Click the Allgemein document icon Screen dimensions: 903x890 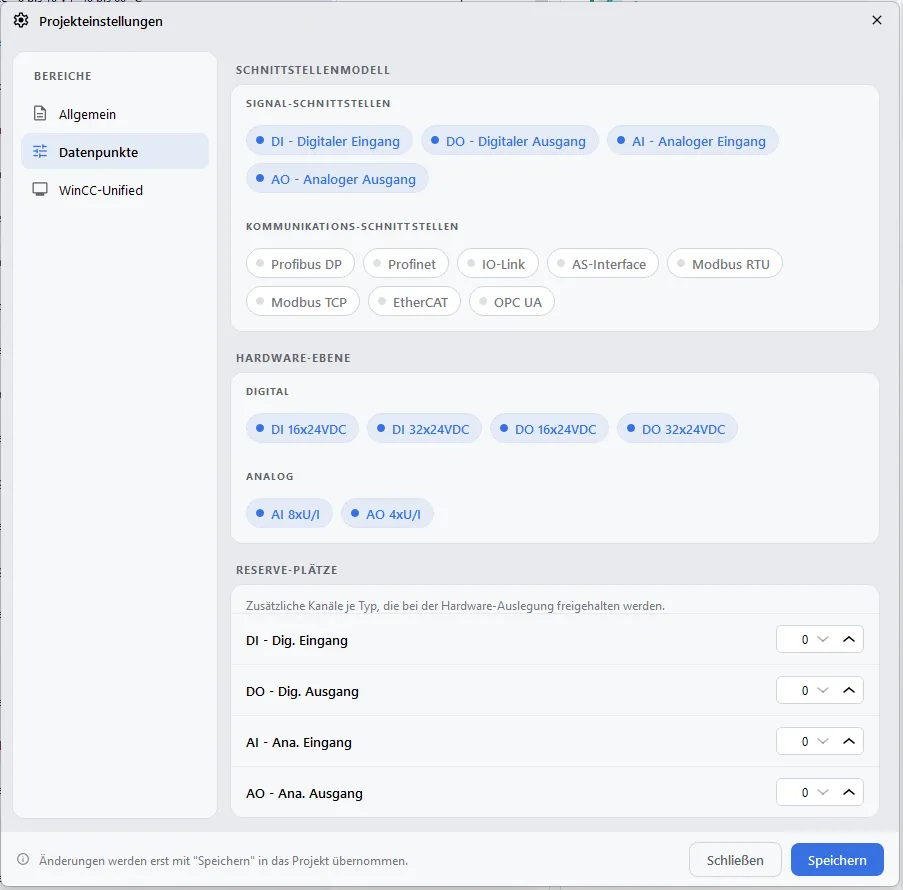pyautogui.click(x=40, y=113)
